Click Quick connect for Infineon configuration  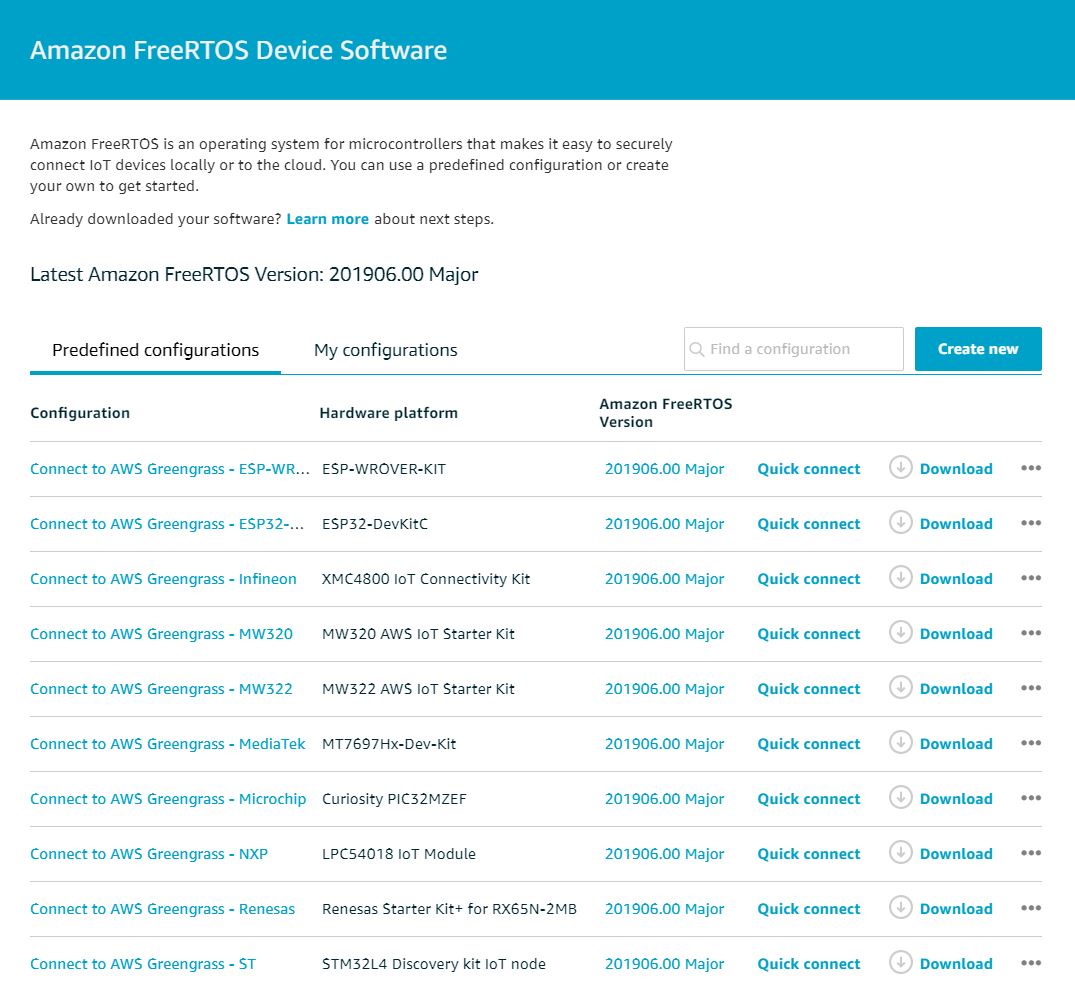[808, 579]
